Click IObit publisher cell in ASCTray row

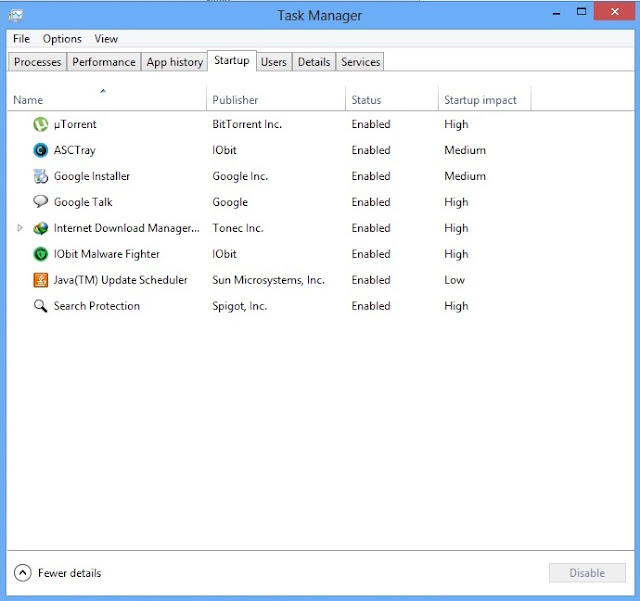(x=224, y=150)
